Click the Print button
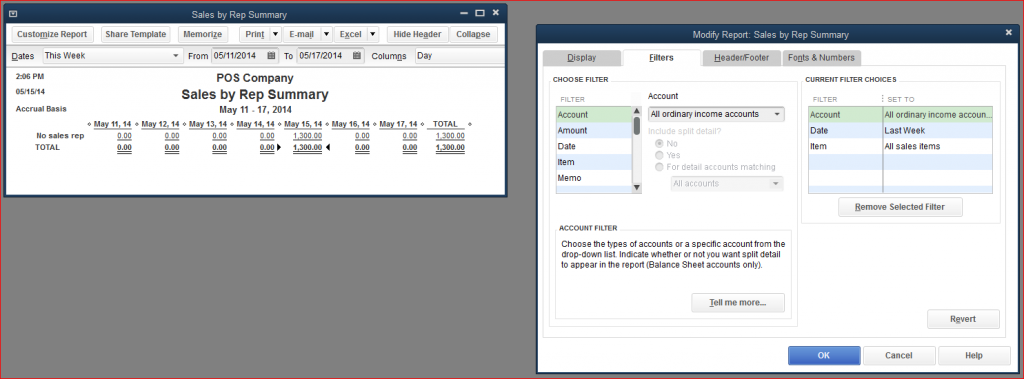The width and height of the screenshot is (1024, 379). (255, 35)
